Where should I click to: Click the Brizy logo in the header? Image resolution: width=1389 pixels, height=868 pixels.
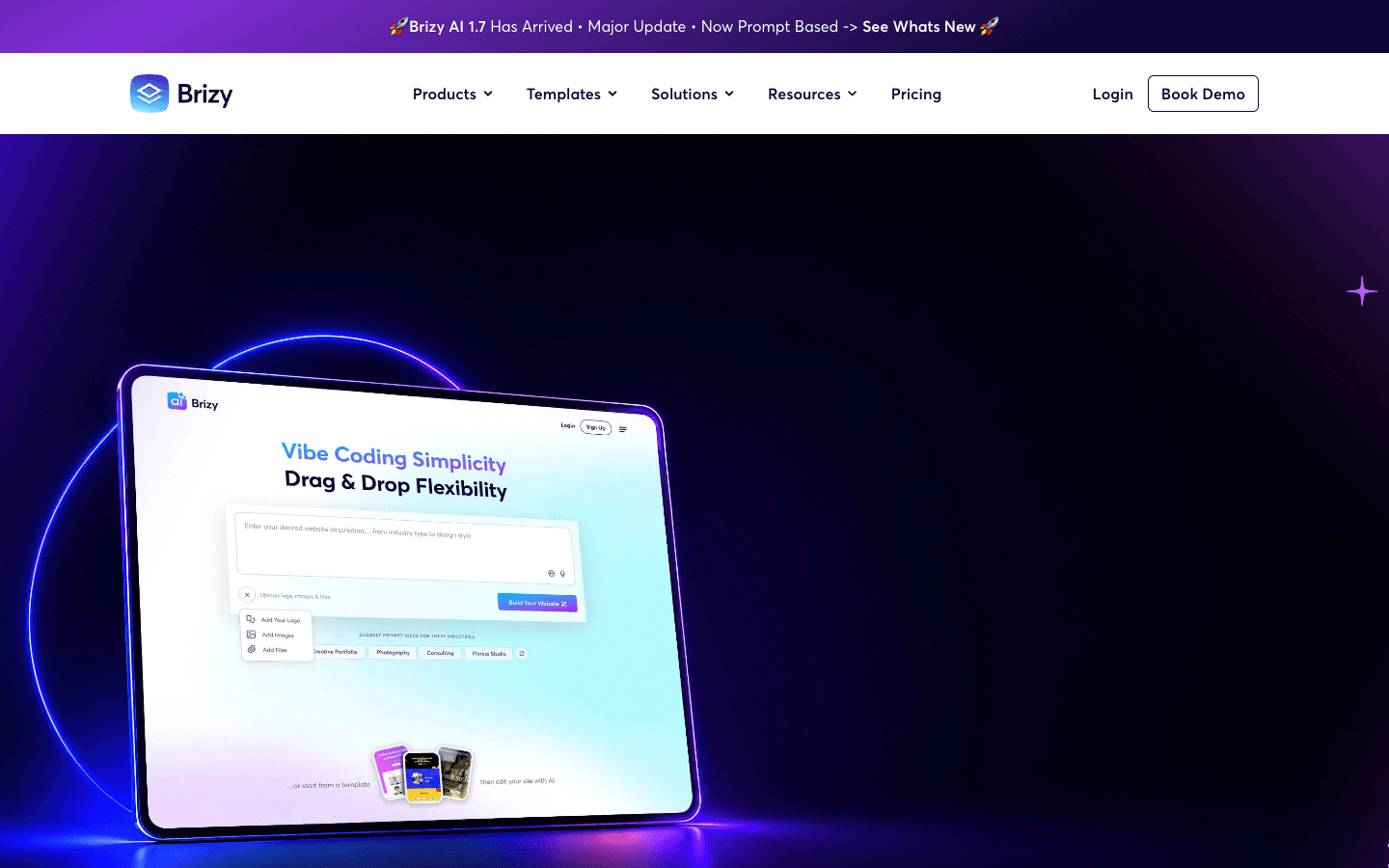[x=181, y=94]
